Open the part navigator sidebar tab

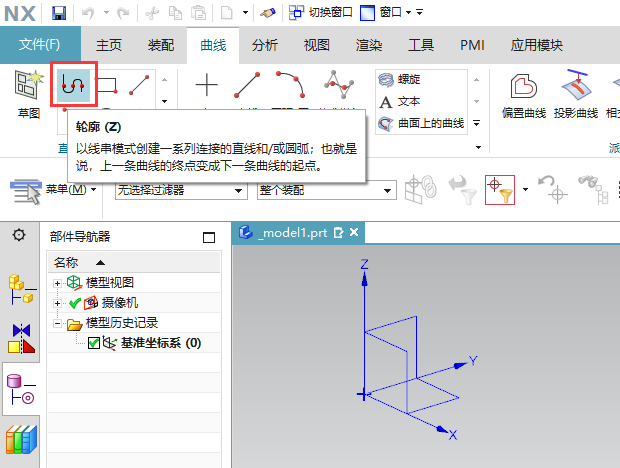pos(21,389)
